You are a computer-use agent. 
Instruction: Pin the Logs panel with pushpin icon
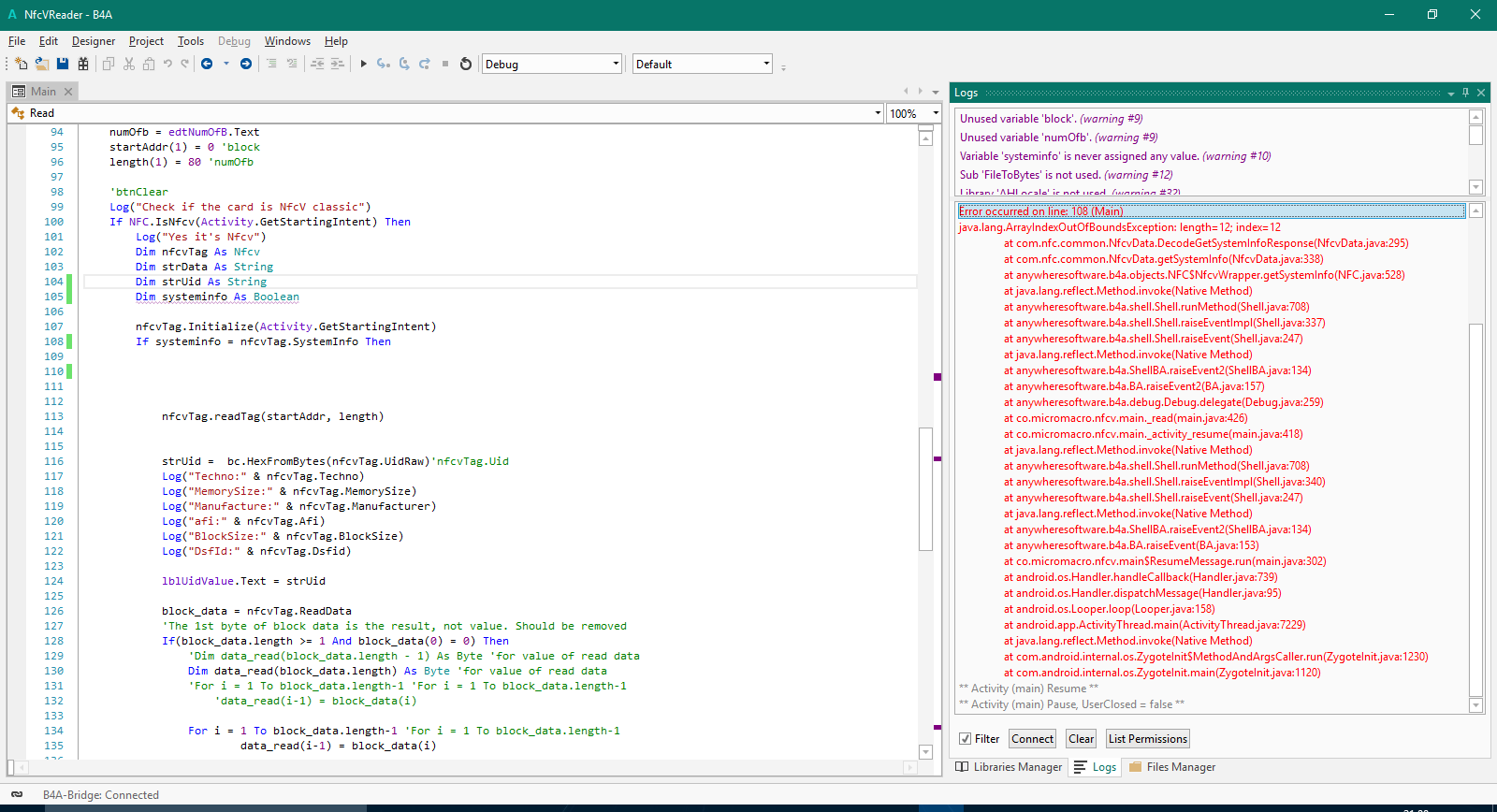coord(1466,93)
